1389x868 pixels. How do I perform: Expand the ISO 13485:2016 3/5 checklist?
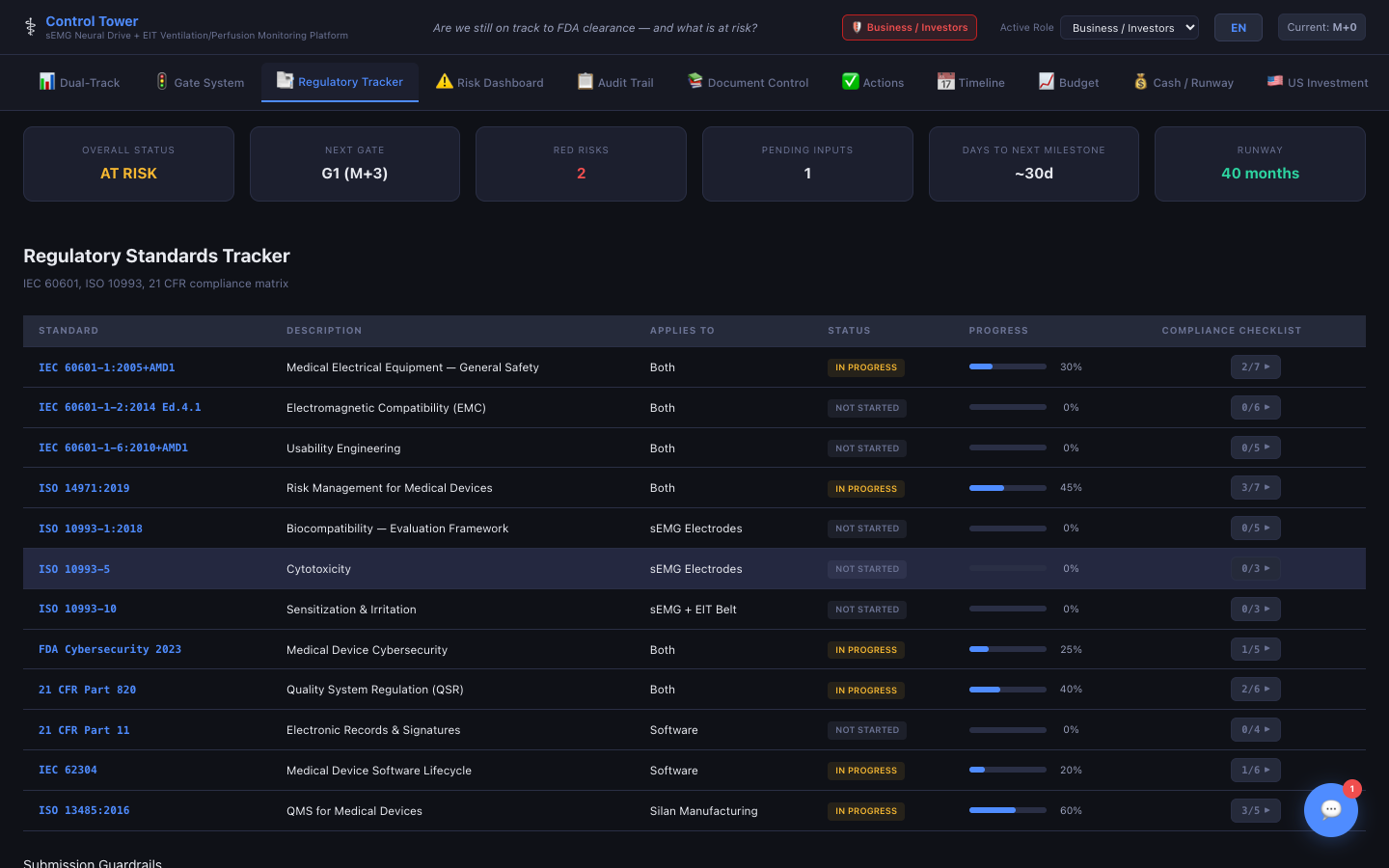click(1255, 810)
